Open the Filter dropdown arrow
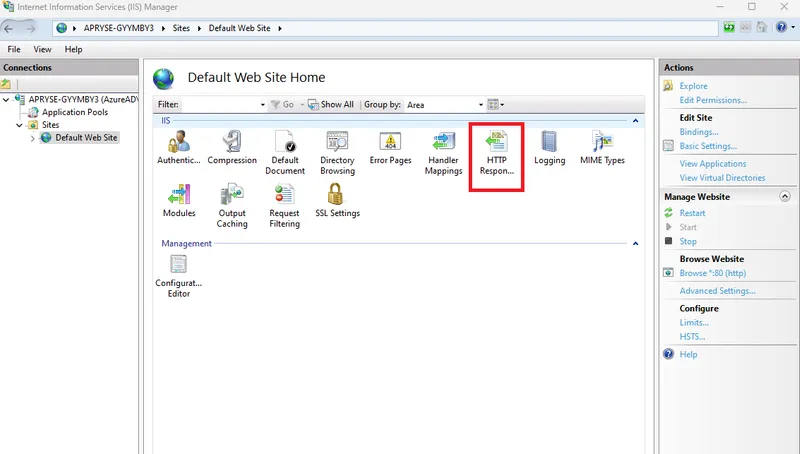This screenshot has width=800, height=454. 263,105
